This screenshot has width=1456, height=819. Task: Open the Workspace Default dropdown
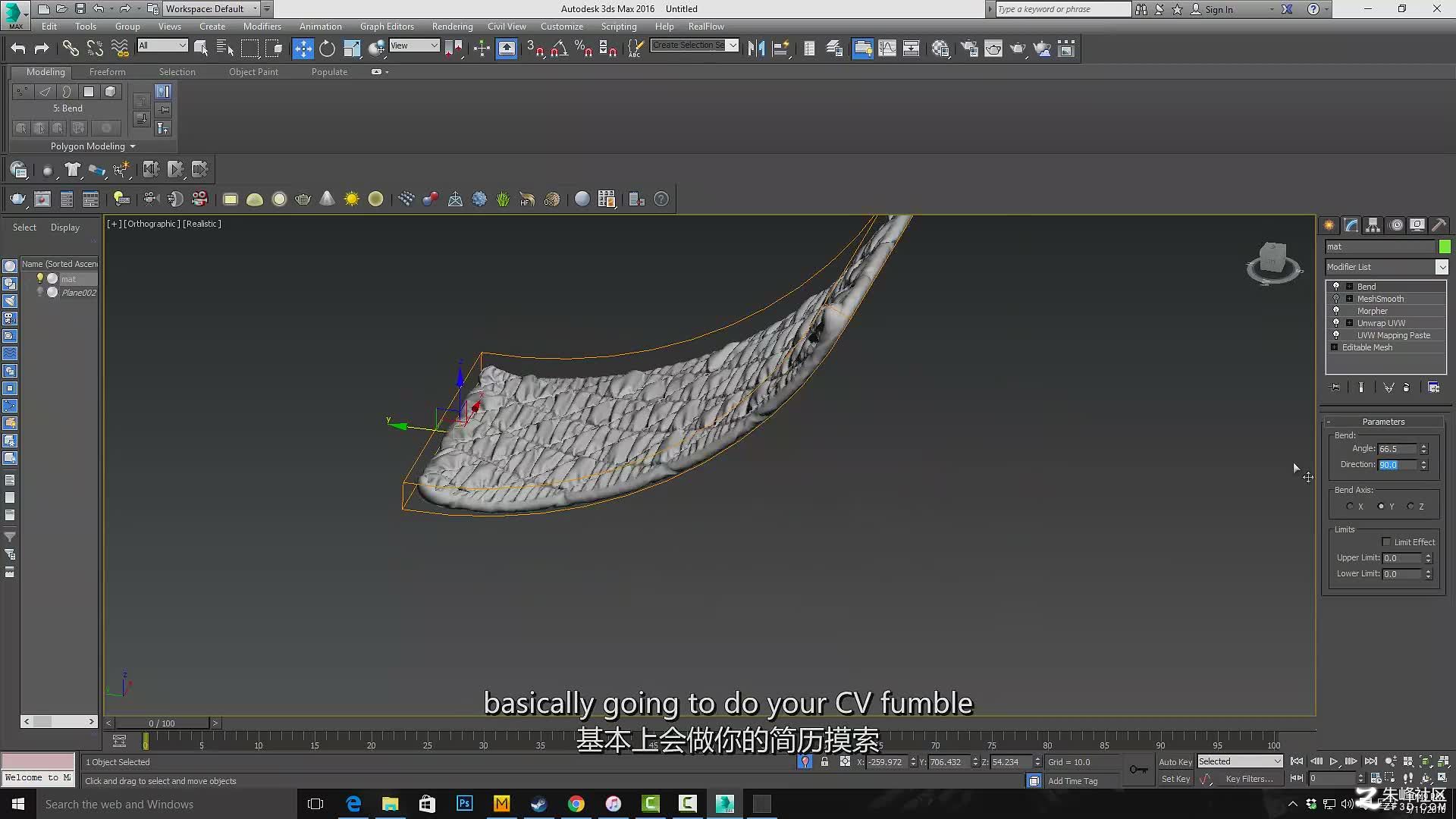click(x=211, y=9)
